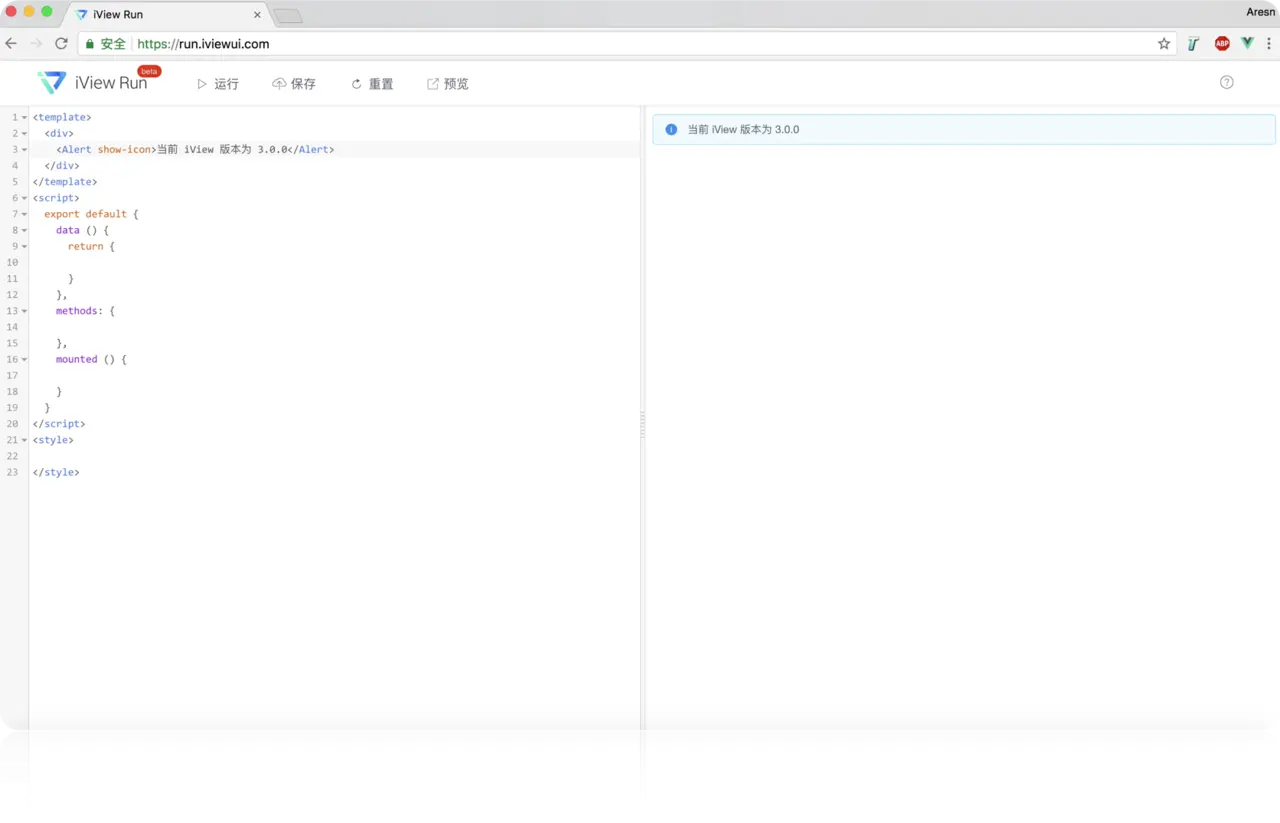Click 'export default {' in the editor

[91, 214]
